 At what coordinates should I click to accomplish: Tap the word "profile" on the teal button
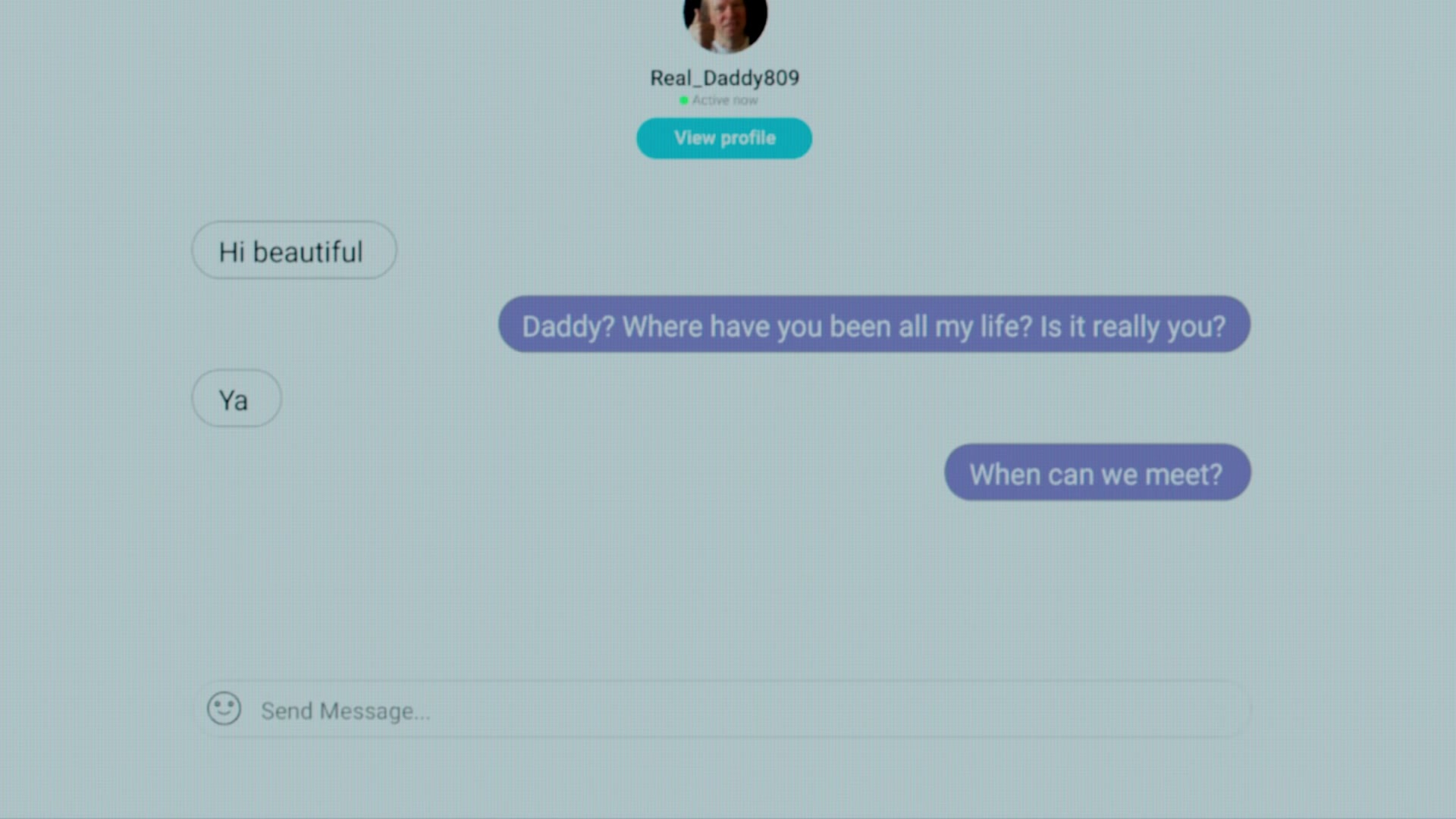[x=748, y=138]
